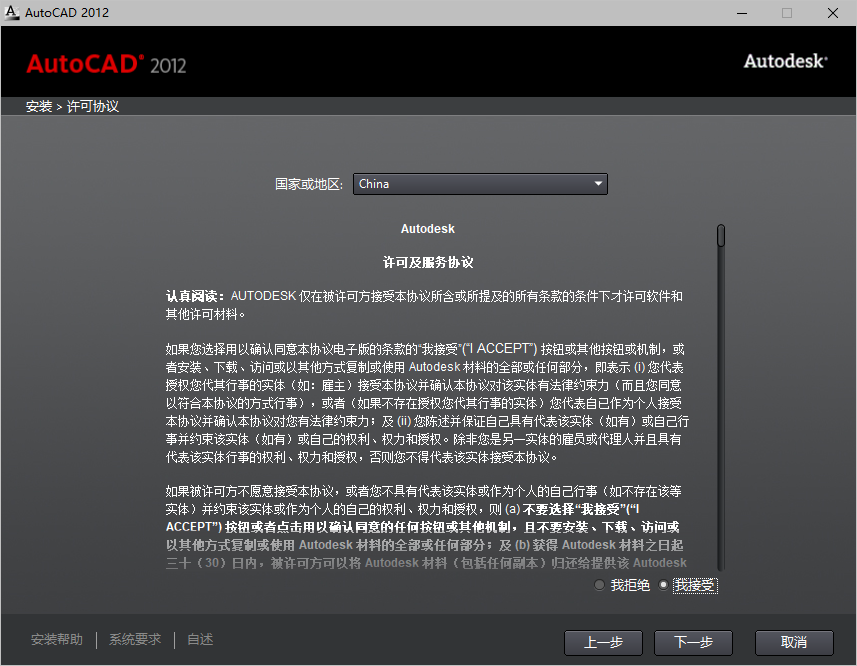Click the dropdown arrow next to China

(x=598, y=184)
